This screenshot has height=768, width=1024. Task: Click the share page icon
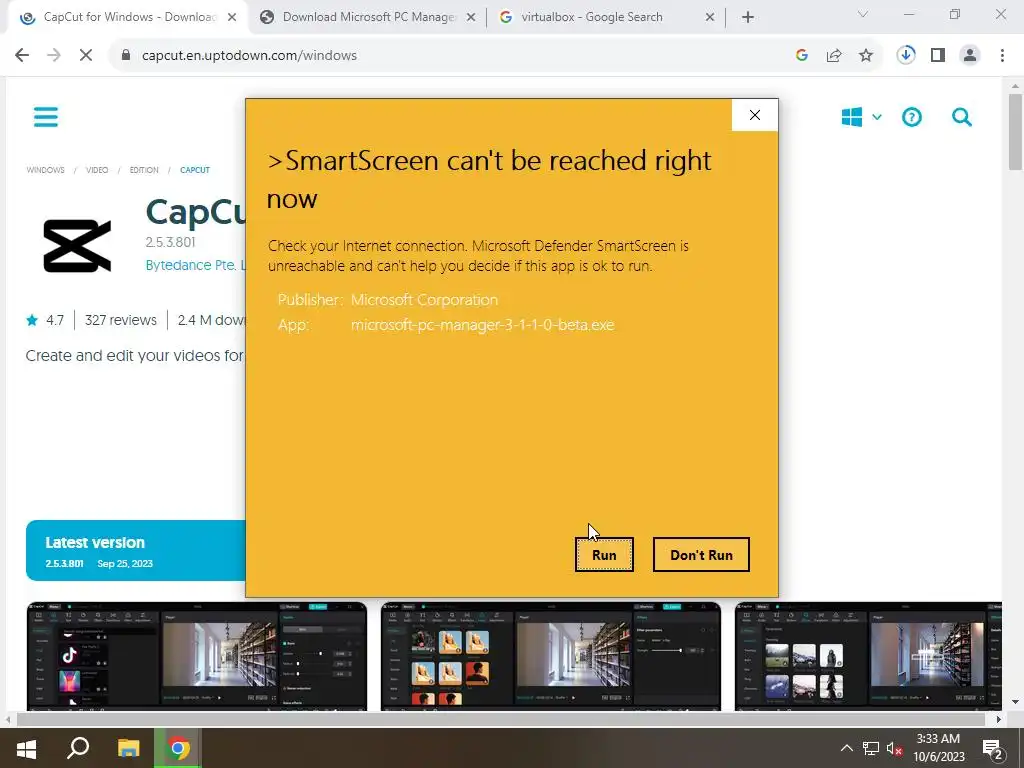(834, 56)
